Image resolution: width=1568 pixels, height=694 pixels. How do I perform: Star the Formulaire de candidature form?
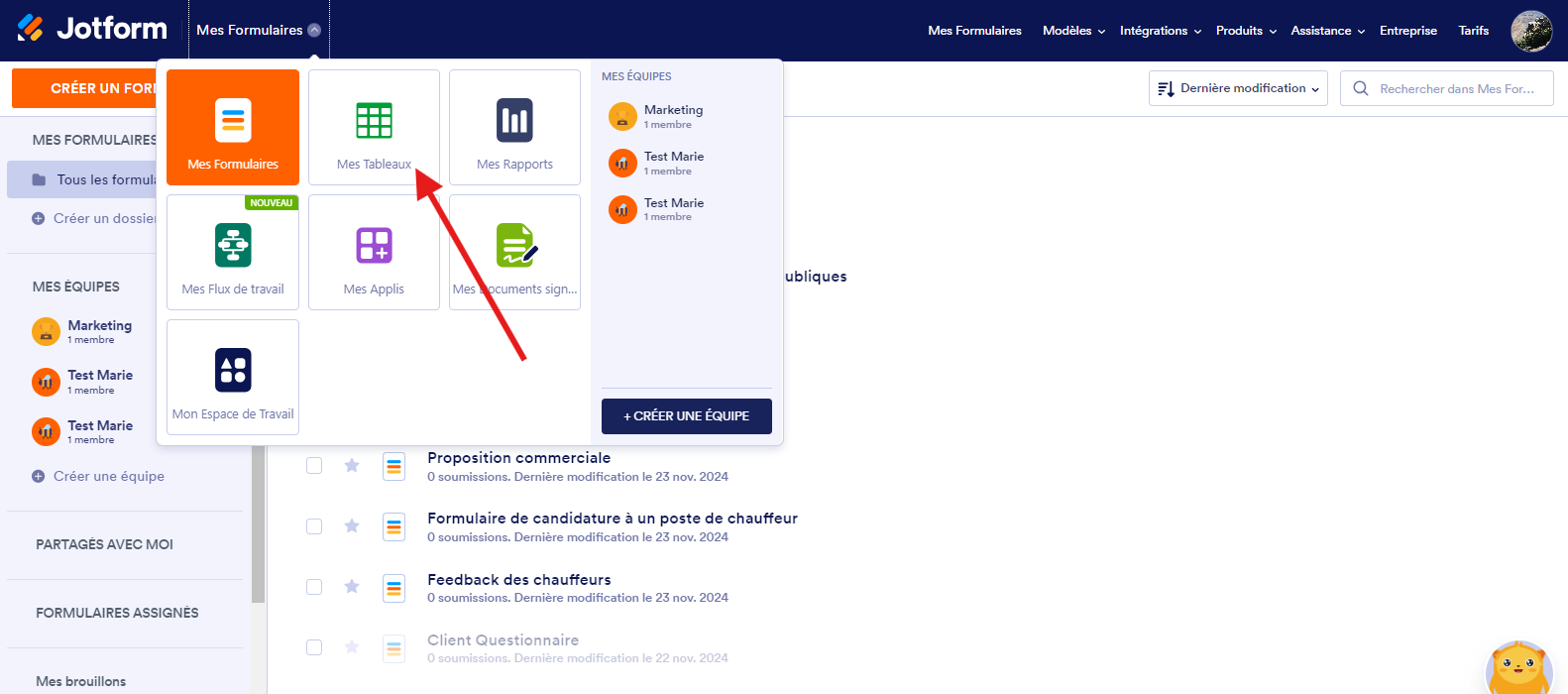click(x=352, y=525)
